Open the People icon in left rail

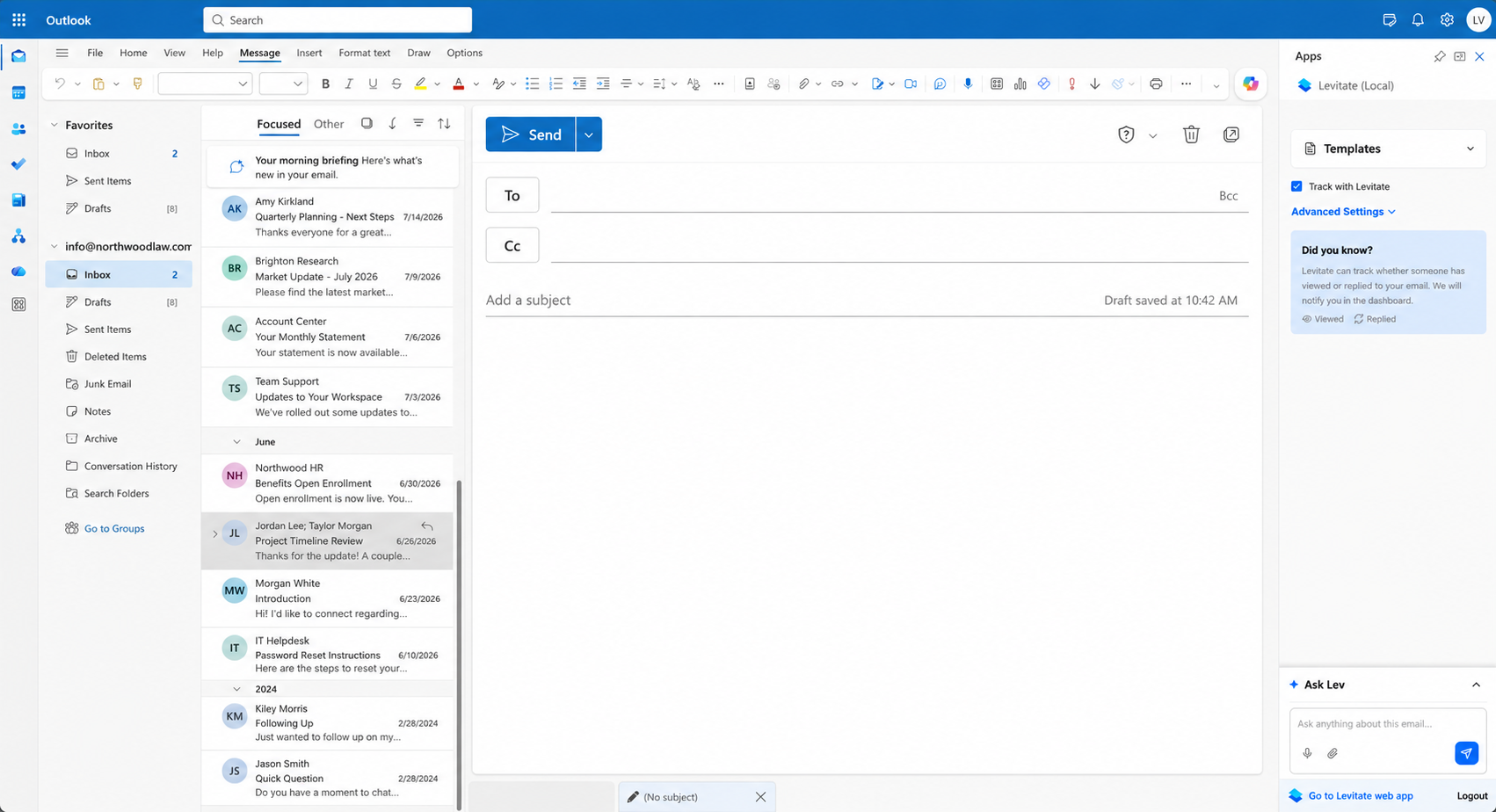(x=18, y=128)
